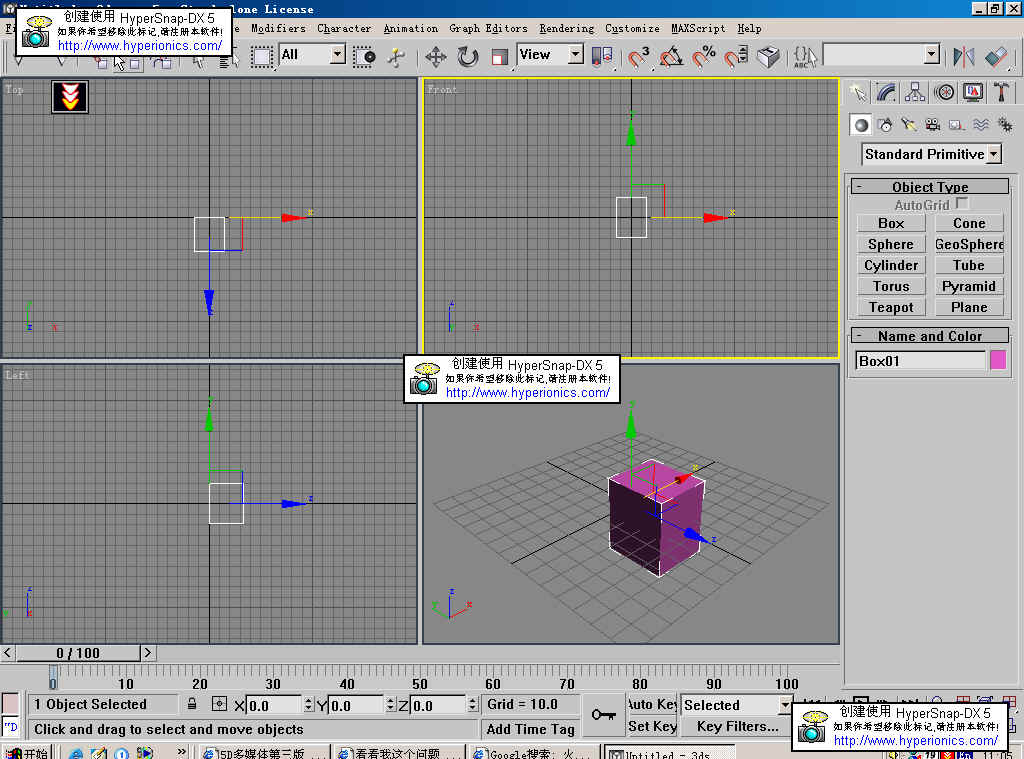Activate the Select and Rotate tool
Viewport: 1024px width, 759px height.
click(468, 57)
